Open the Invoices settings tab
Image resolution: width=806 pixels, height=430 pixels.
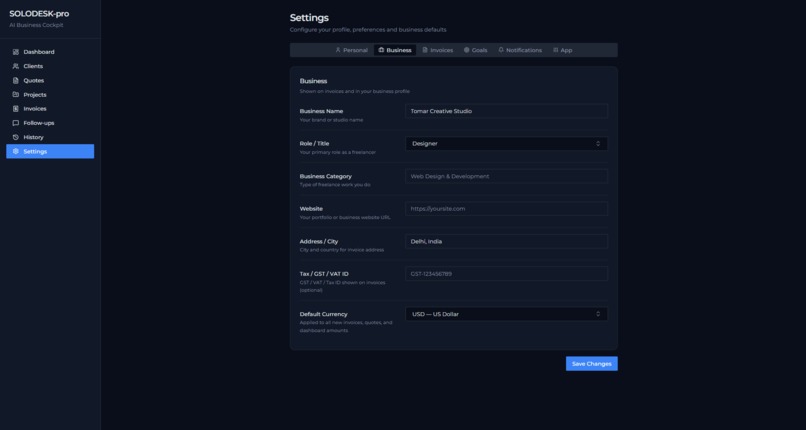point(438,50)
